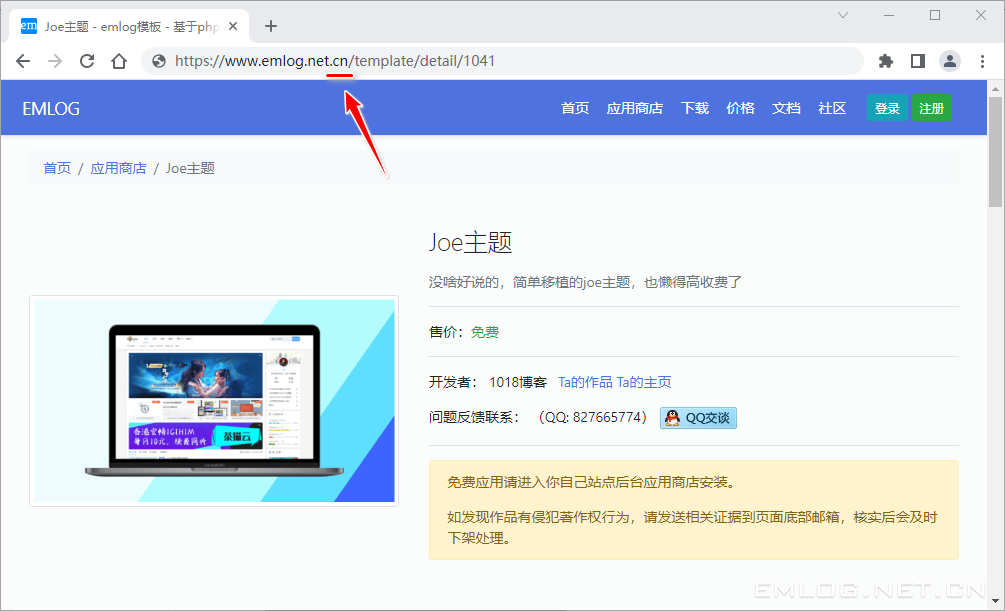Open the 文档 navigation item
The image size is (1005, 611).
click(x=786, y=108)
